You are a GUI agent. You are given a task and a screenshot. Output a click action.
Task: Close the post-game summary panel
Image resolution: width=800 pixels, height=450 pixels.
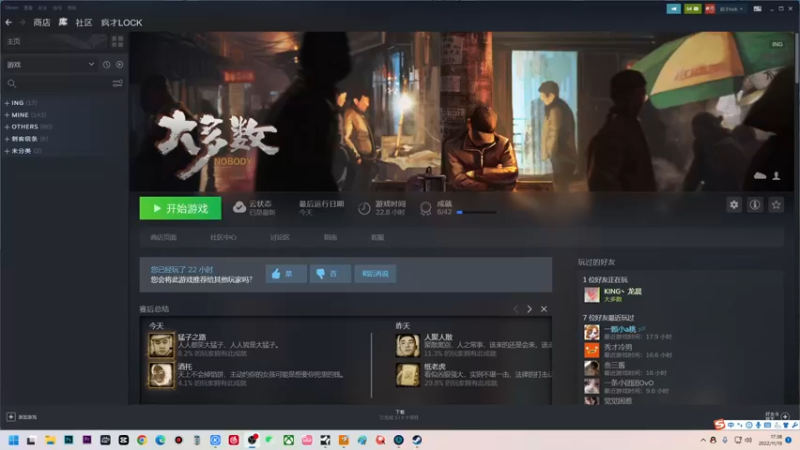(x=544, y=309)
